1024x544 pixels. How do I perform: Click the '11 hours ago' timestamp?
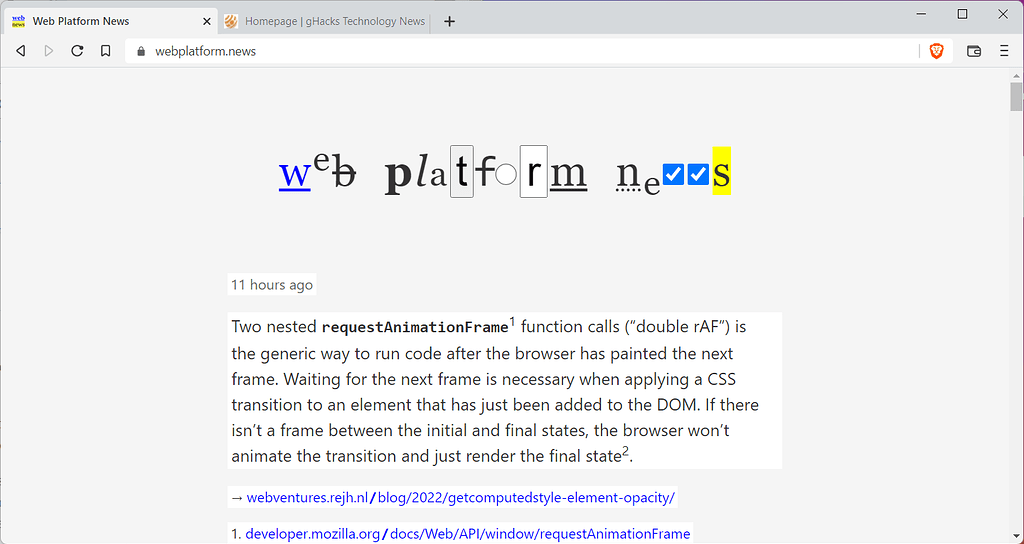tap(272, 285)
